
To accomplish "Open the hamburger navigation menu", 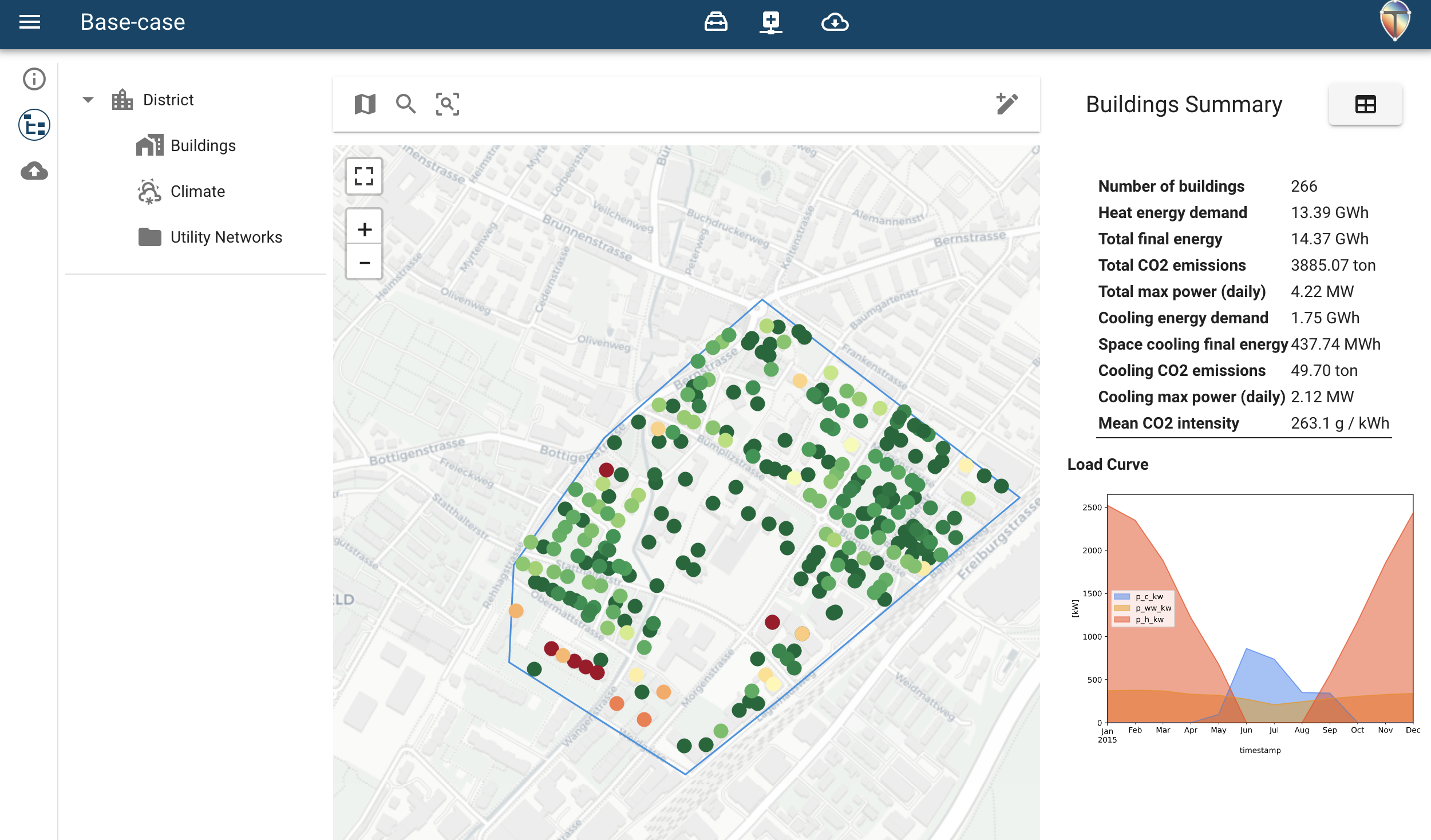I will [30, 22].
